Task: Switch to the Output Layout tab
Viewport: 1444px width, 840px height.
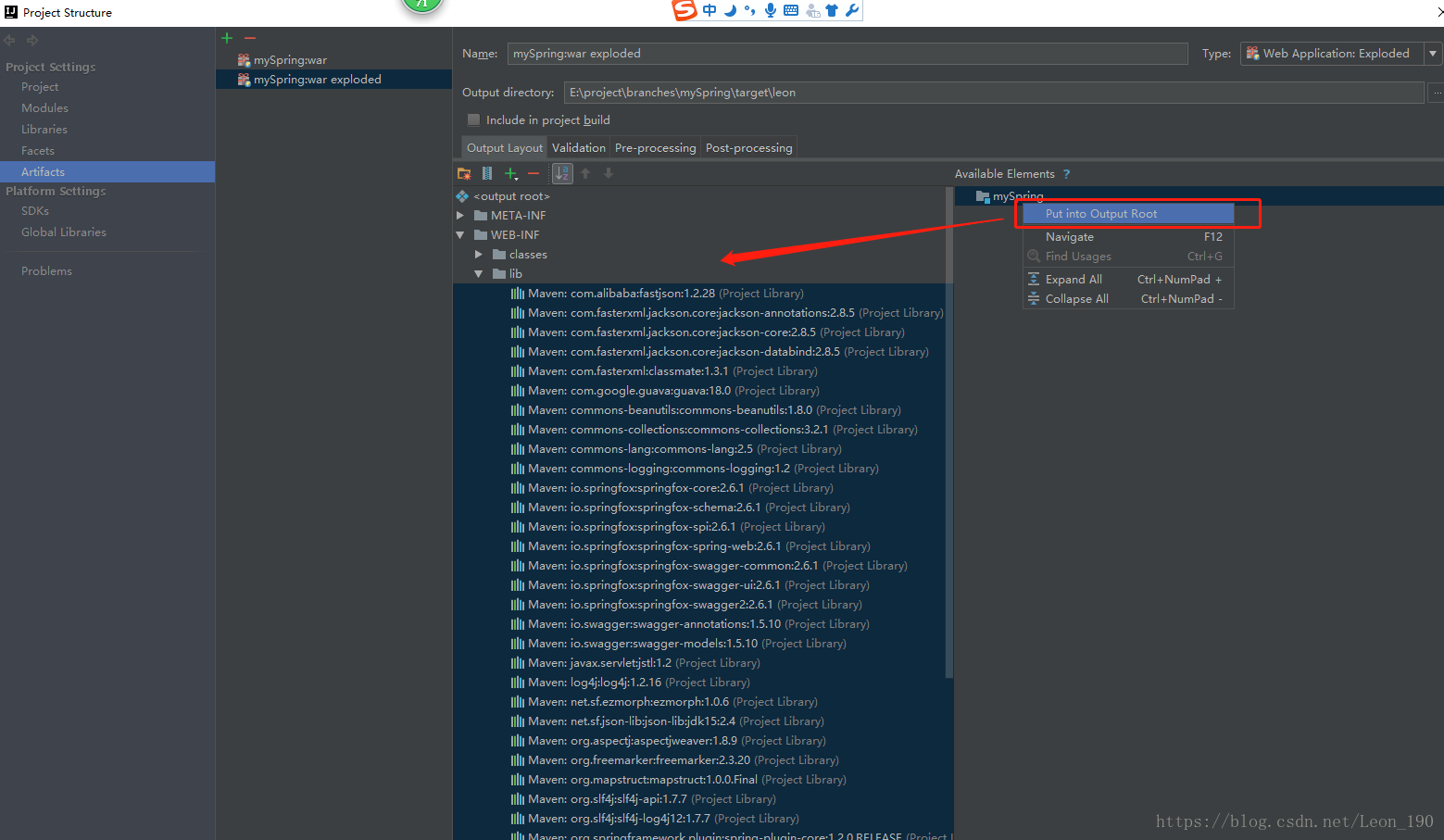Action: tap(505, 148)
